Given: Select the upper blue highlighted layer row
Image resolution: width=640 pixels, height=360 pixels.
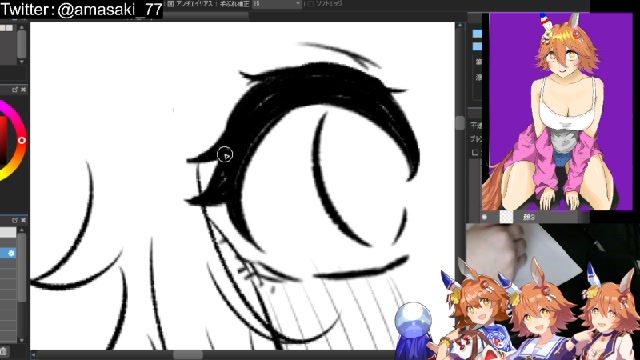Looking at the screenshot, I should (x=477, y=33).
